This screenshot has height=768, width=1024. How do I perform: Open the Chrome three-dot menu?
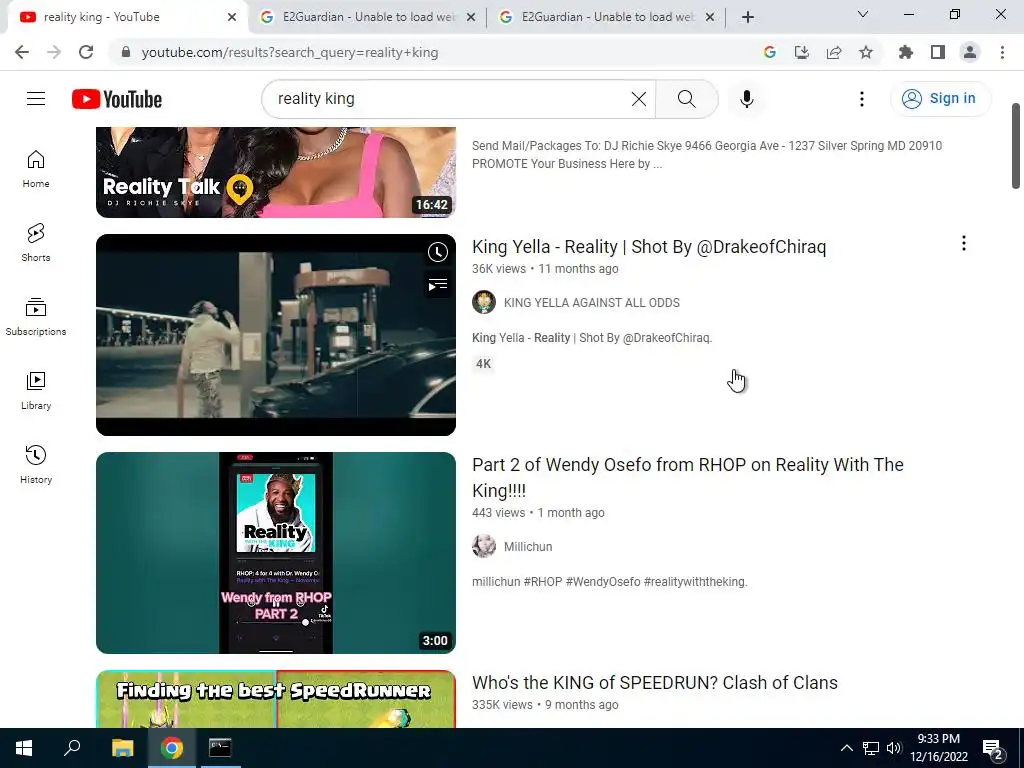click(1002, 52)
